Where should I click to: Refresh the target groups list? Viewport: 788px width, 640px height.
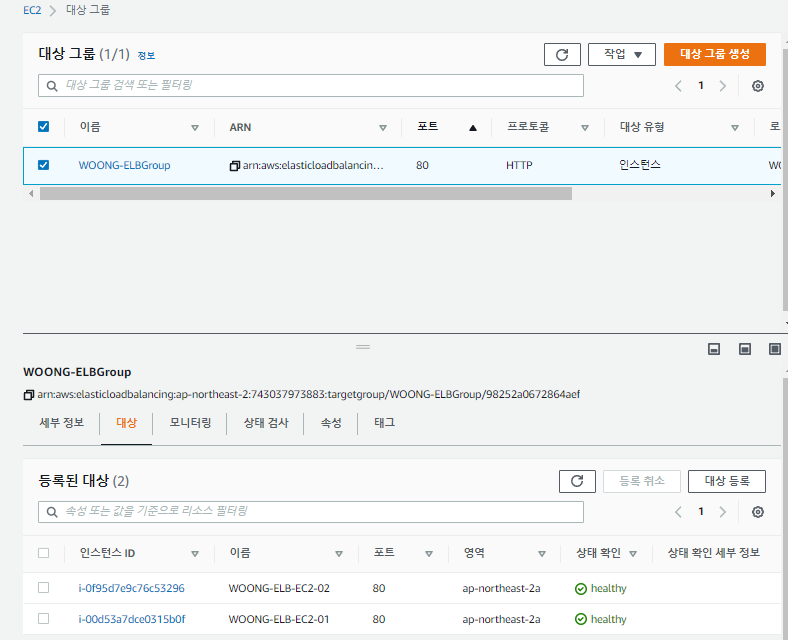pyautogui.click(x=562, y=54)
